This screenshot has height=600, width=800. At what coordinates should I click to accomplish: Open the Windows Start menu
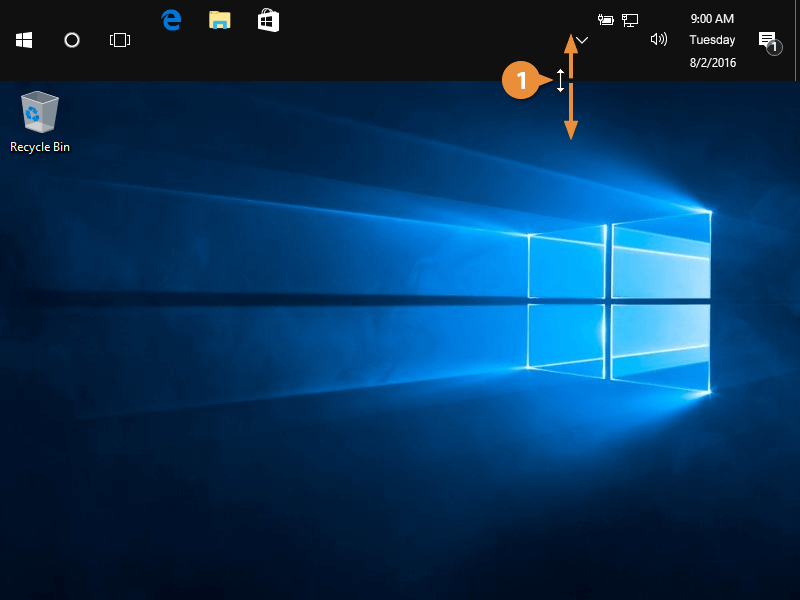(24, 40)
